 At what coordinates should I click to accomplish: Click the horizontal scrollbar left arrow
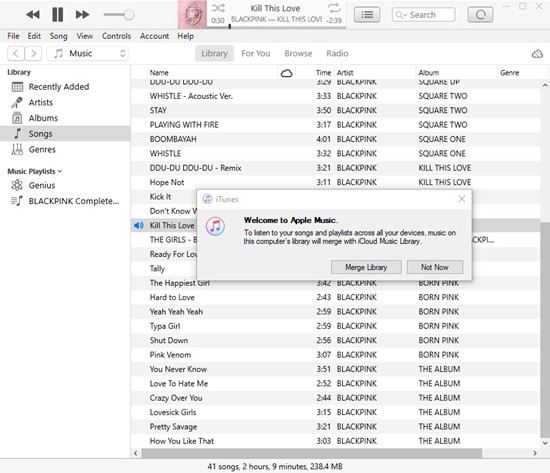[x=136, y=453]
